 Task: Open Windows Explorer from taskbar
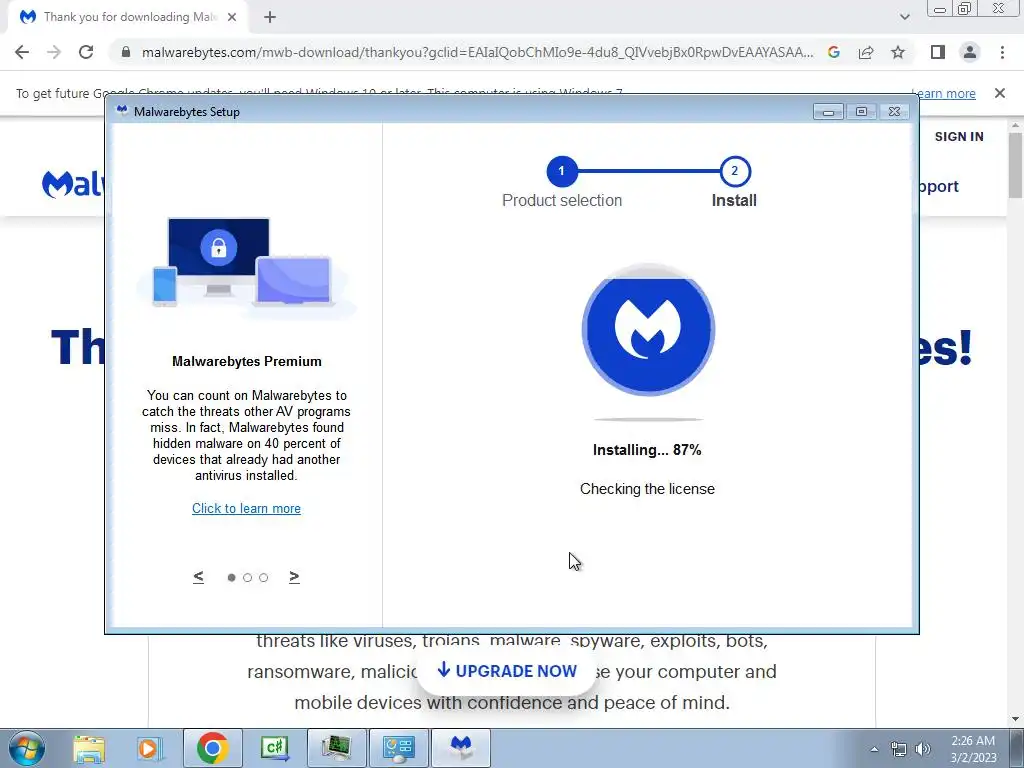pos(89,748)
